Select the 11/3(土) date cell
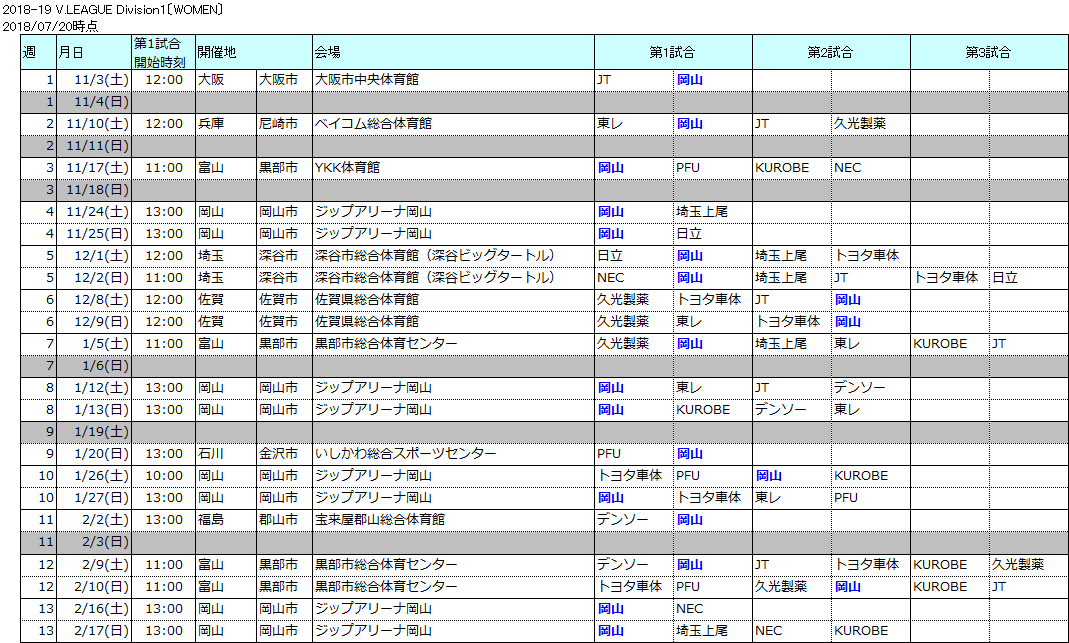1069x643 pixels. coord(101,80)
